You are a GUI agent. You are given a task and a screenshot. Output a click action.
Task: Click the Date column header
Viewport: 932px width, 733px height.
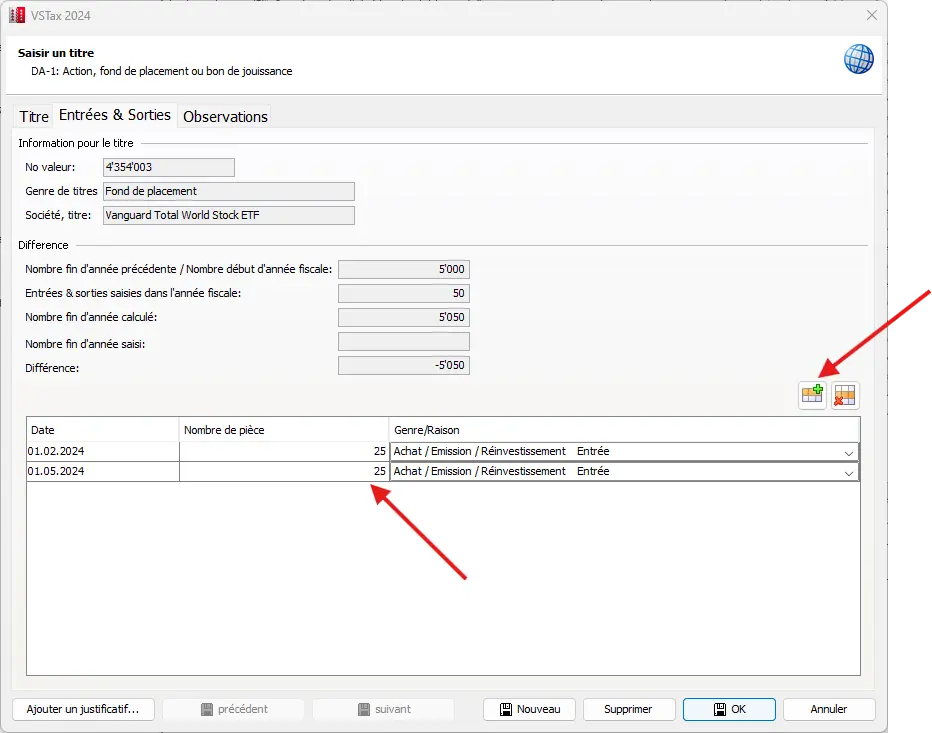coord(102,429)
